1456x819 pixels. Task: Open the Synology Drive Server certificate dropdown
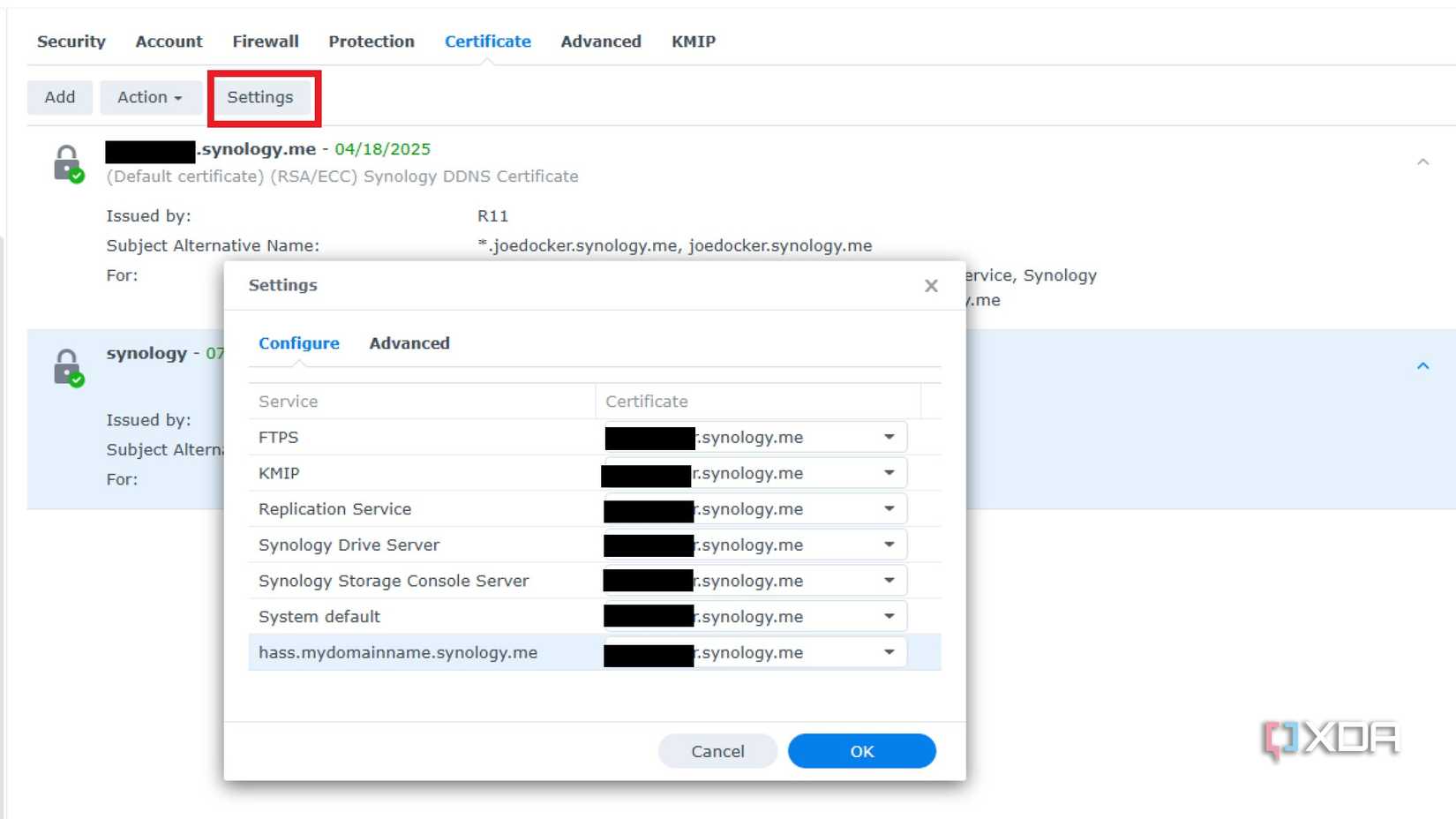click(x=889, y=545)
